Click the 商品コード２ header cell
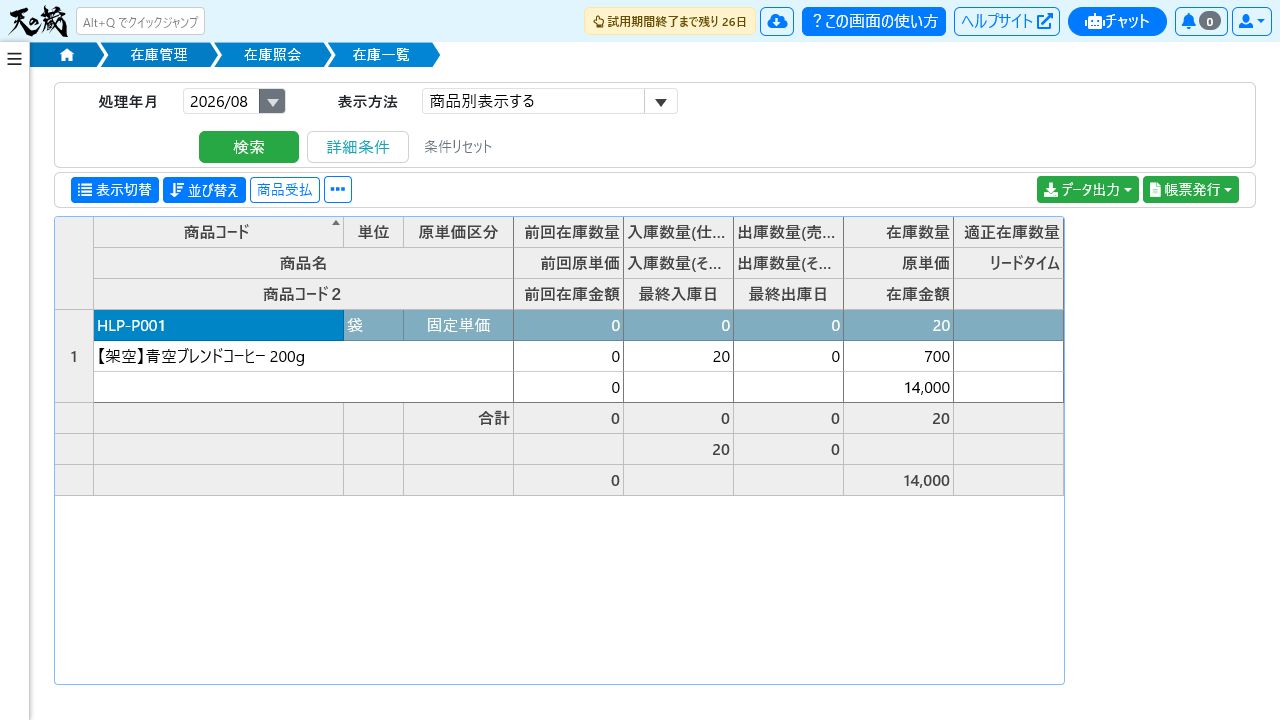1280x720 pixels. point(303,294)
